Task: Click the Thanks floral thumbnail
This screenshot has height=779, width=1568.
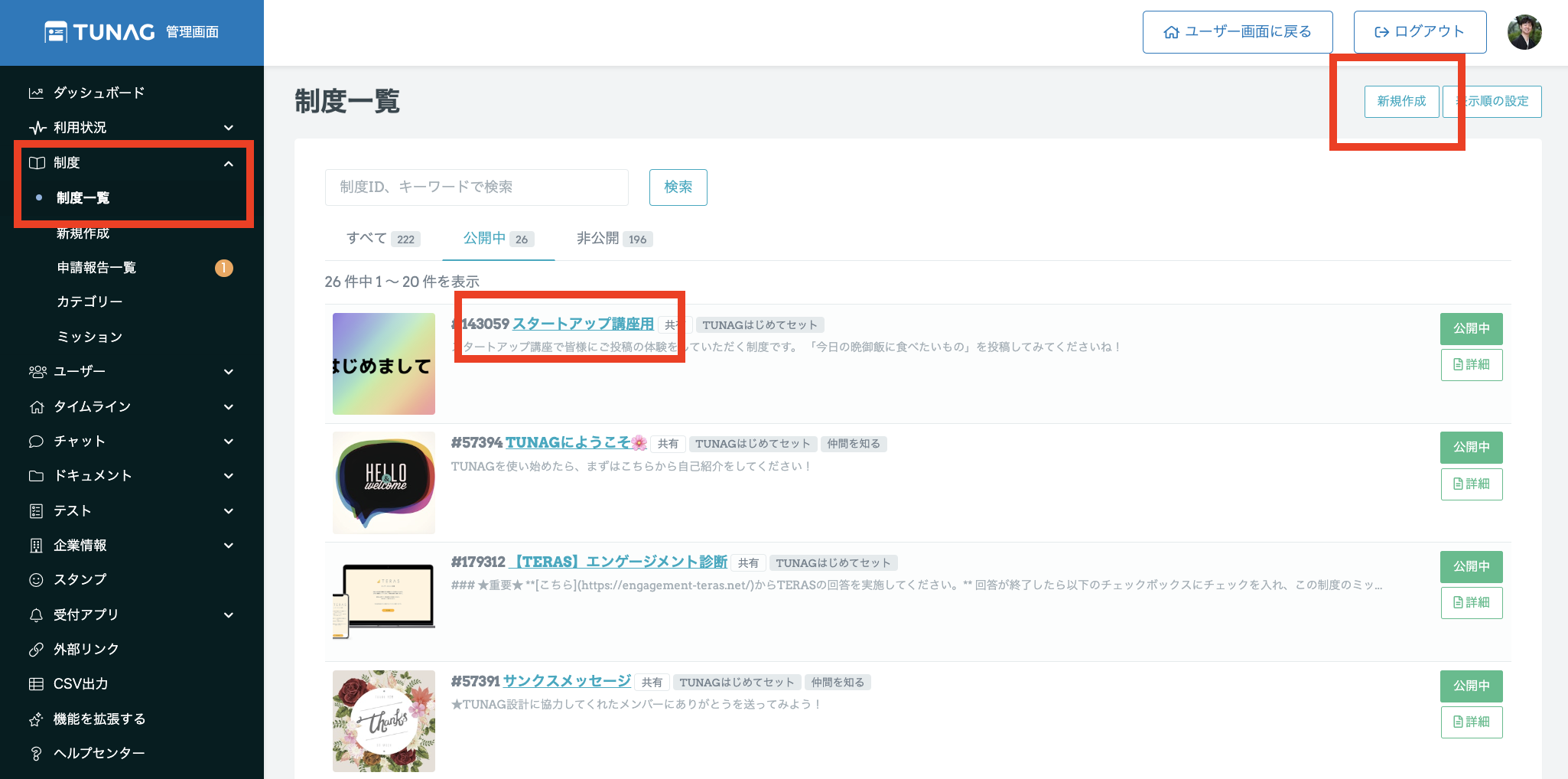Action: [x=384, y=722]
